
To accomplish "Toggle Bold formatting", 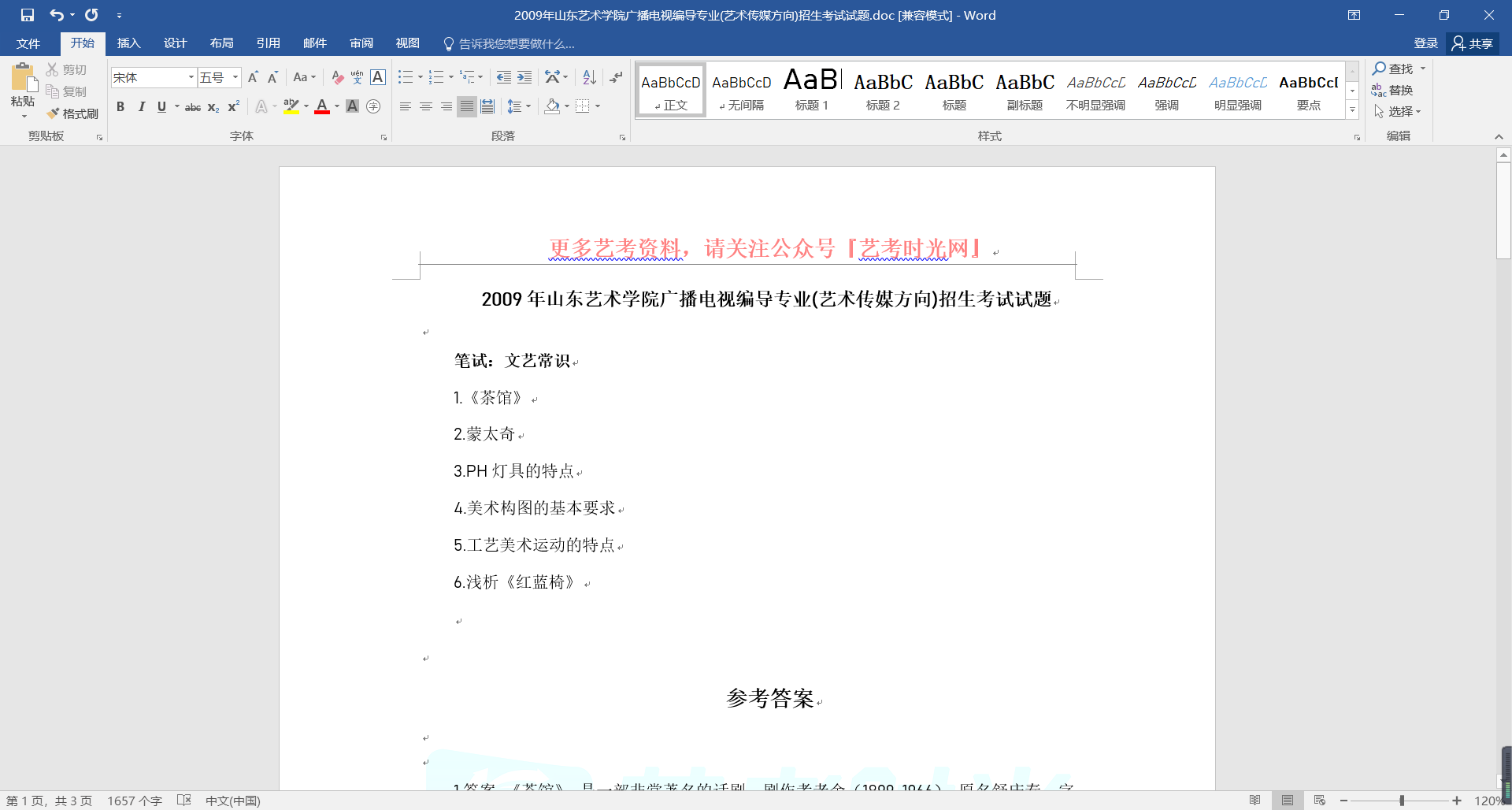I will (120, 107).
